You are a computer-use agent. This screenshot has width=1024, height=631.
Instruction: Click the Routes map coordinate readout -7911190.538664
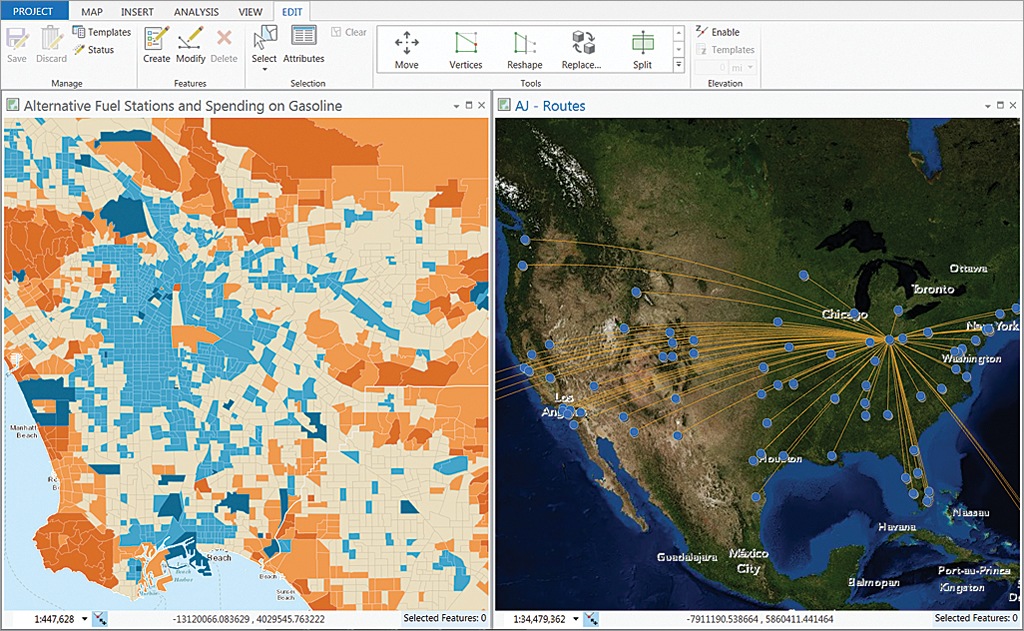click(760, 619)
